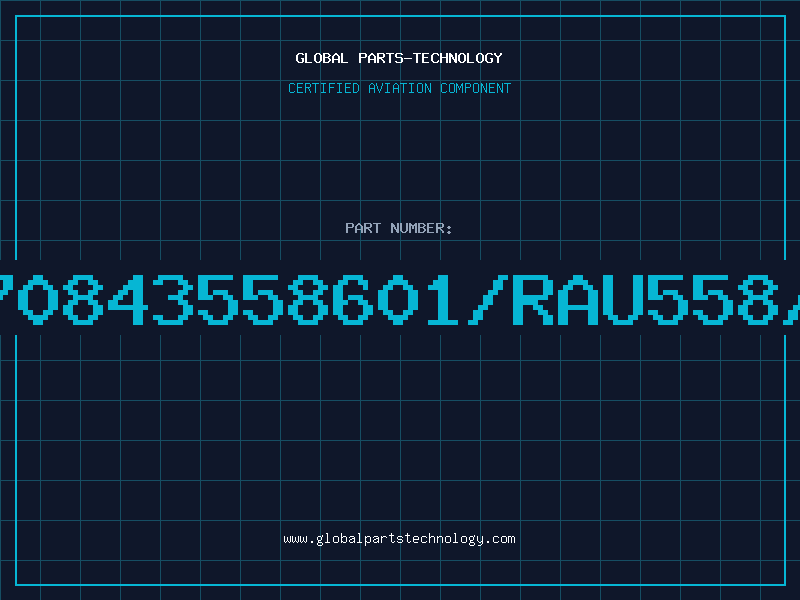Click the large scrolling part number text

click(400, 299)
